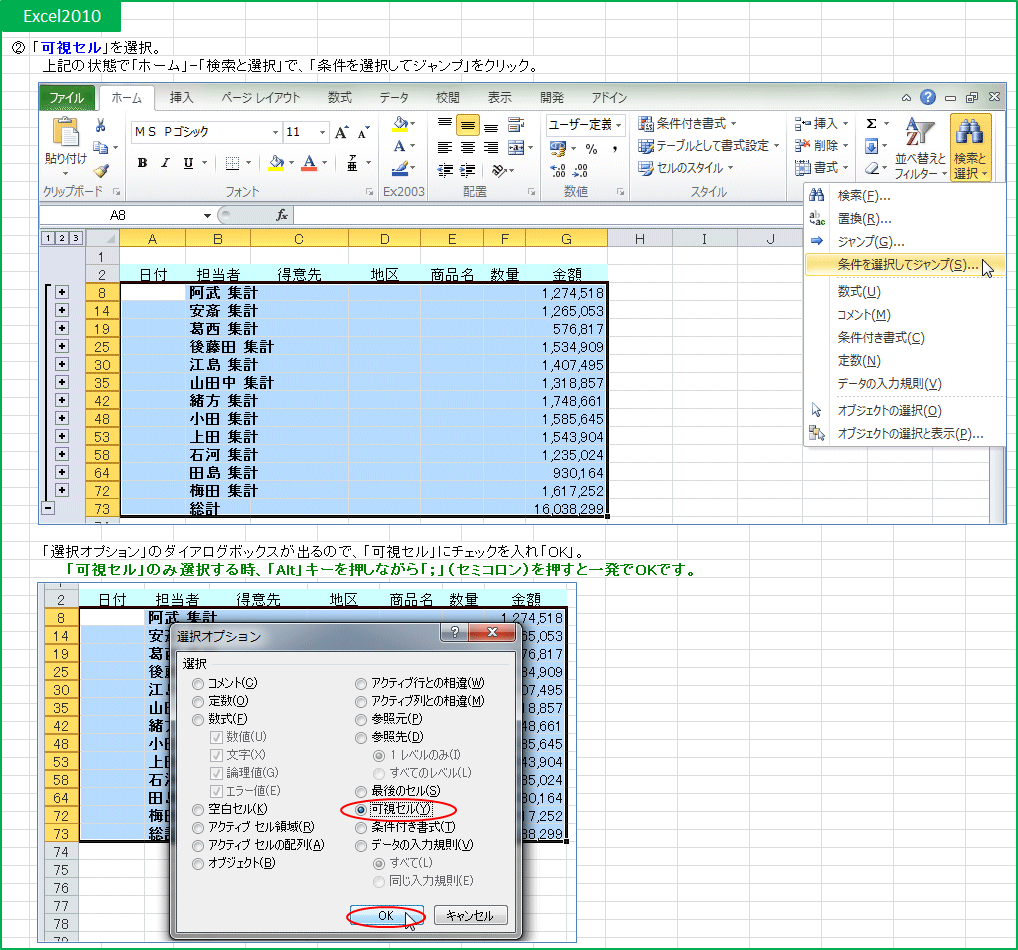The image size is (1018, 950).
Task: Click the center alignment icon
Action: click(x=467, y=146)
